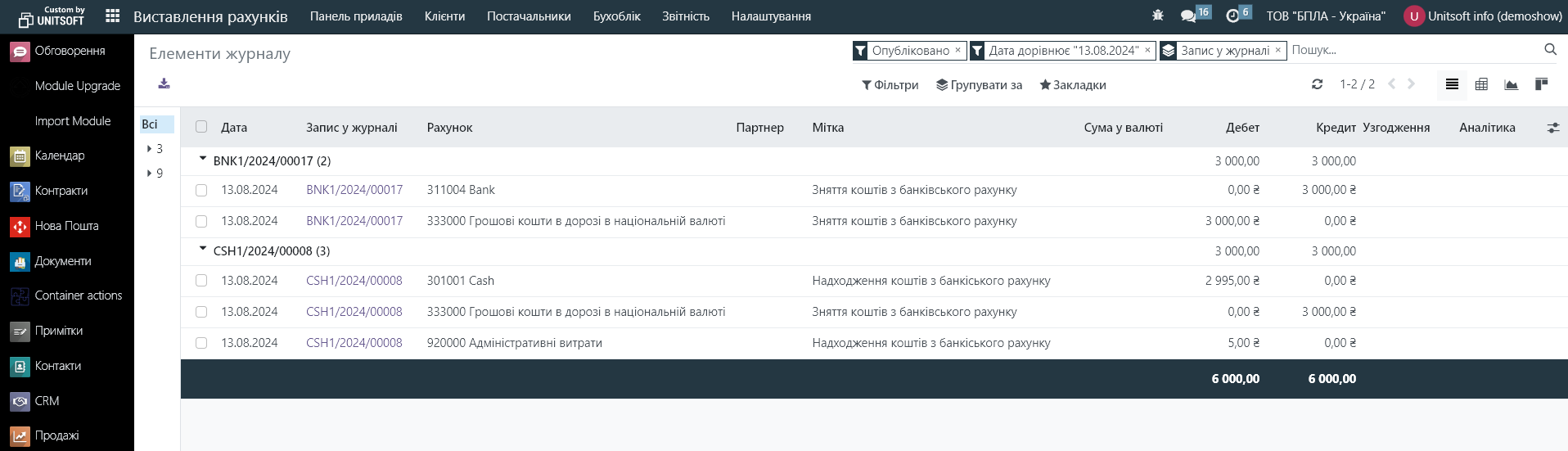Click the refresh icon near the pager

click(x=1317, y=84)
